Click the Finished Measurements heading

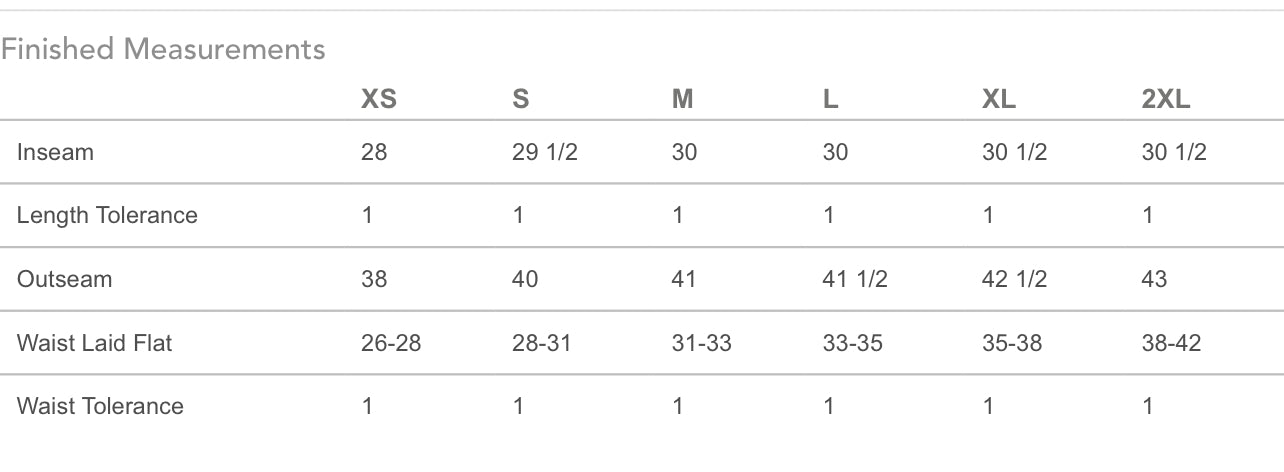(163, 49)
